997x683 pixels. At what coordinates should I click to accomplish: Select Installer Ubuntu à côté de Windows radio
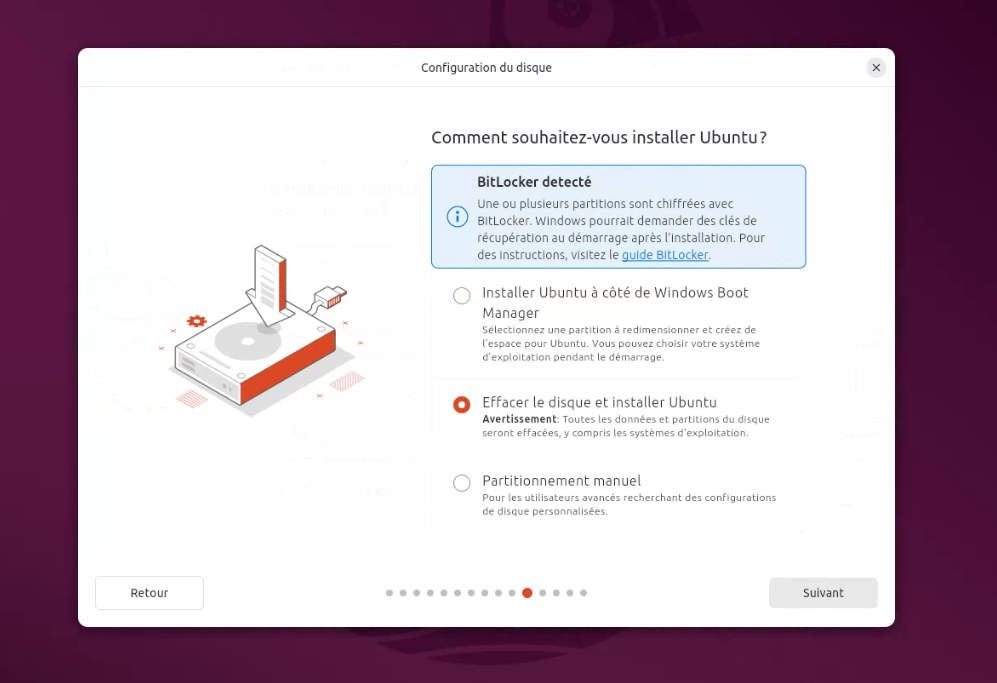(x=462, y=296)
